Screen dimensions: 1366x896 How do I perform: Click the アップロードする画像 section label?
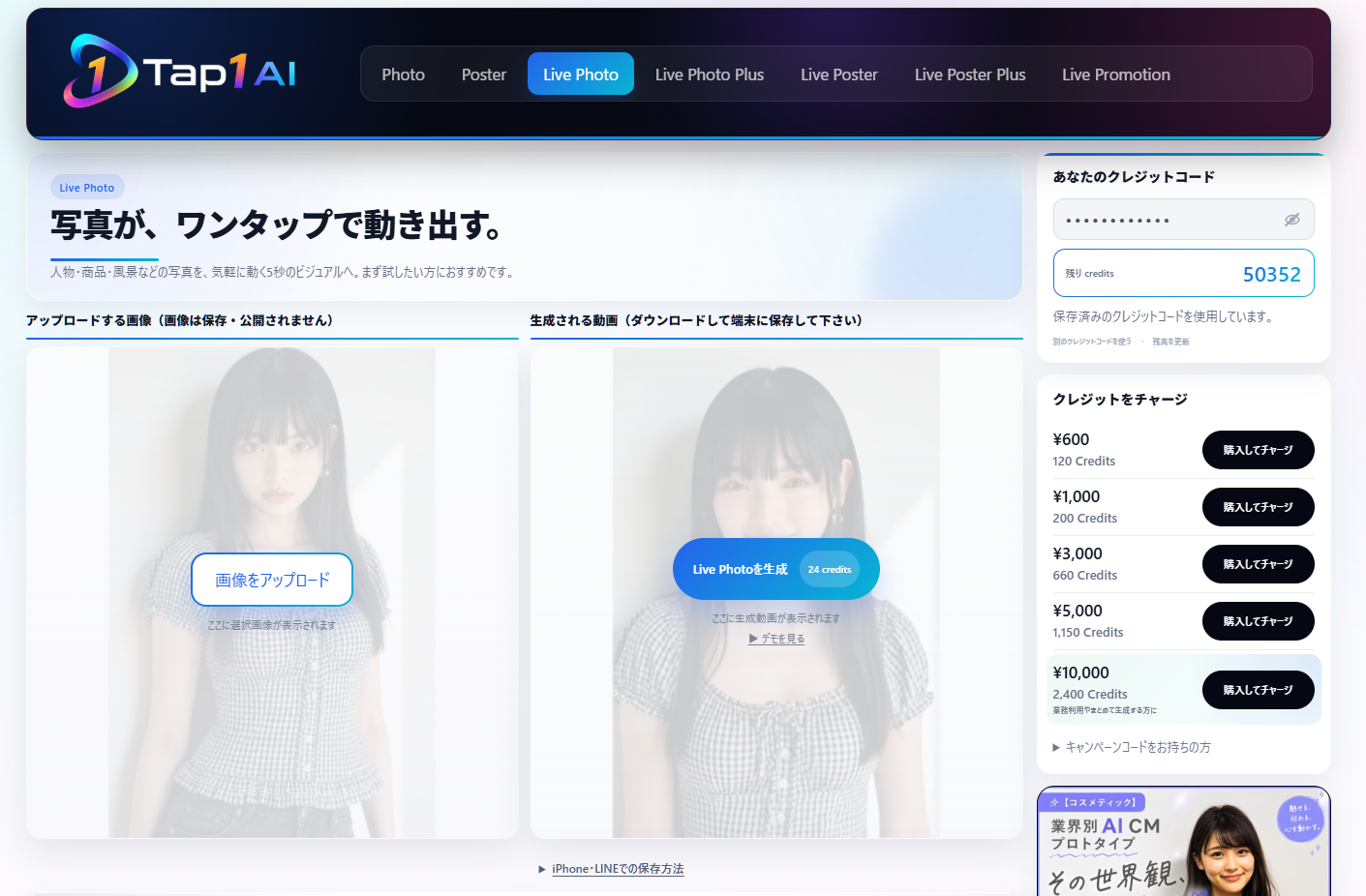pos(180,320)
